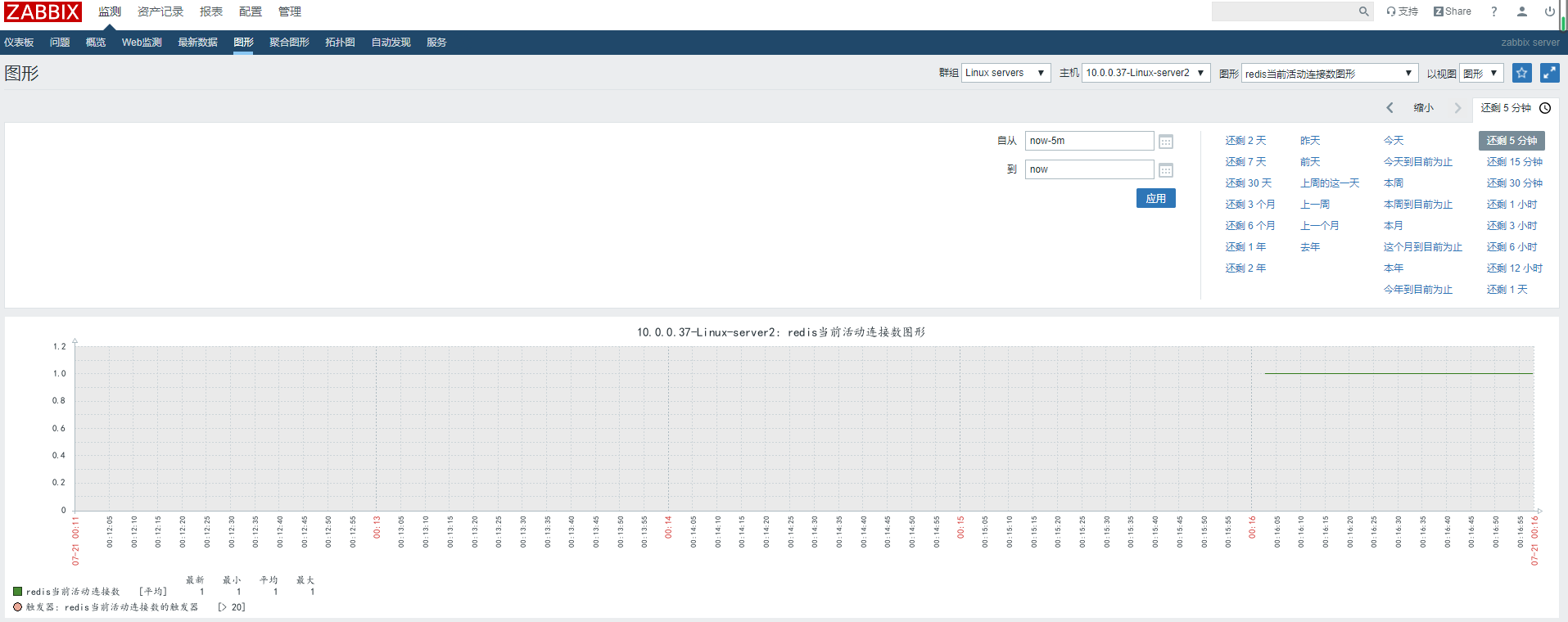The width and height of the screenshot is (1568, 622).
Task: Select 昨天 time range
Action: coord(1310,141)
